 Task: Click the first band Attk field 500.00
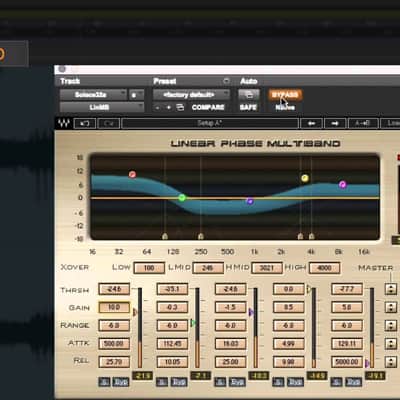pyautogui.click(x=114, y=343)
